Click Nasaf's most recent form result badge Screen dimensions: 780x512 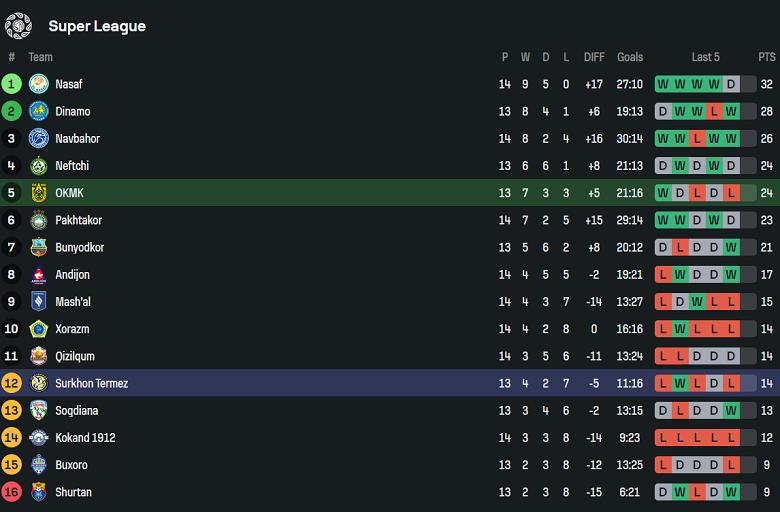731,84
